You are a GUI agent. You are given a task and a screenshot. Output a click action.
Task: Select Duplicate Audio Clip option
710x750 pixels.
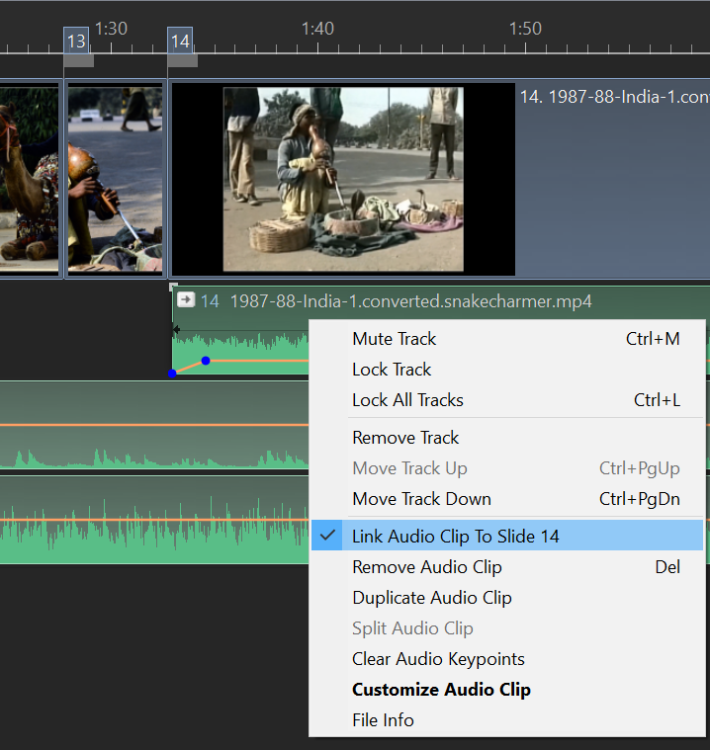click(431, 598)
